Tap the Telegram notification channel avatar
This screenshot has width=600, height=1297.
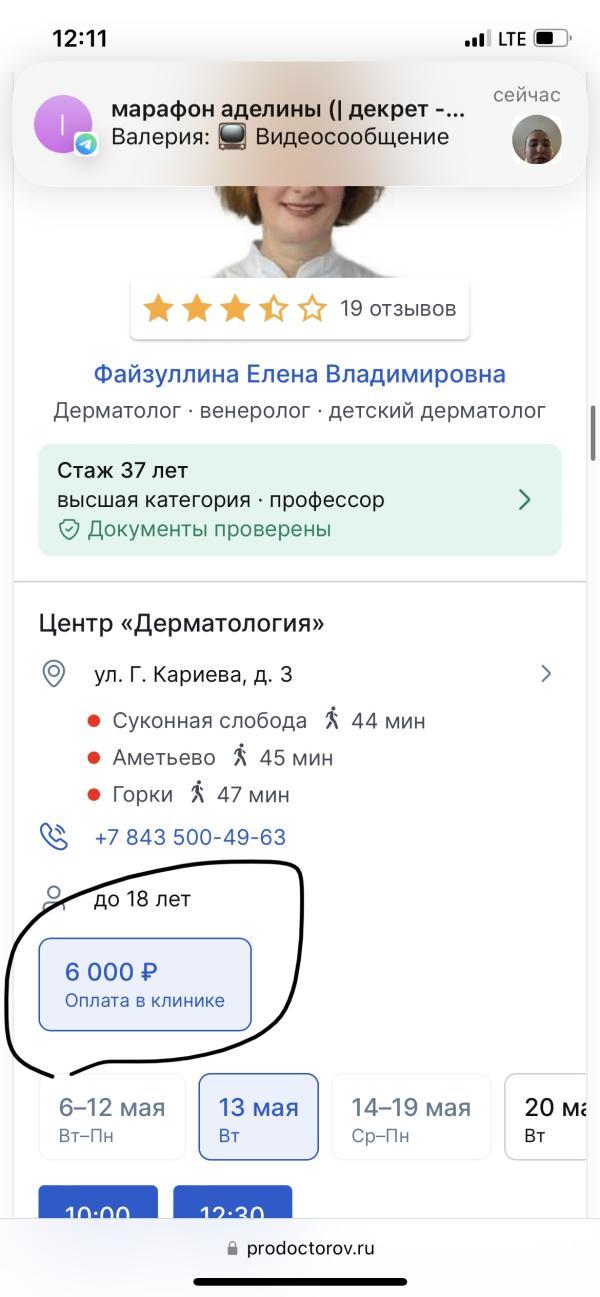pyautogui.click(x=63, y=124)
